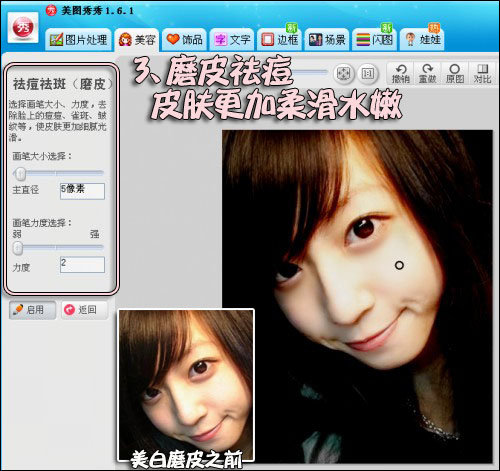
Task: Click the 祛痘祛斑（磨皮）panel heading
Action: pos(63,84)
